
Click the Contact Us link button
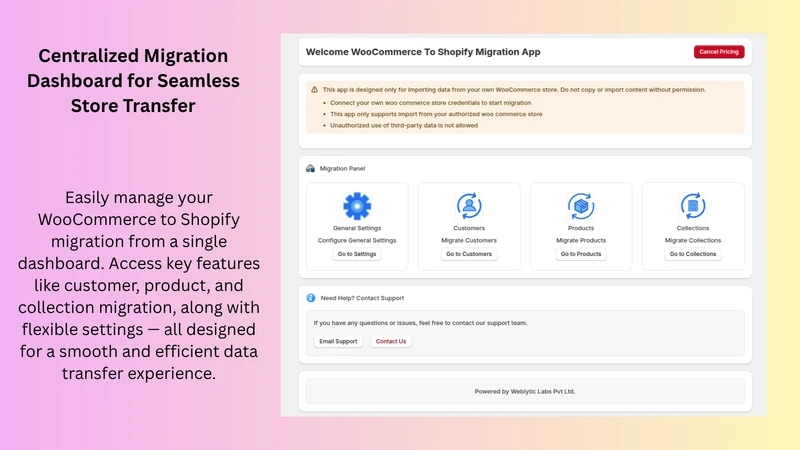coord(391,341)
